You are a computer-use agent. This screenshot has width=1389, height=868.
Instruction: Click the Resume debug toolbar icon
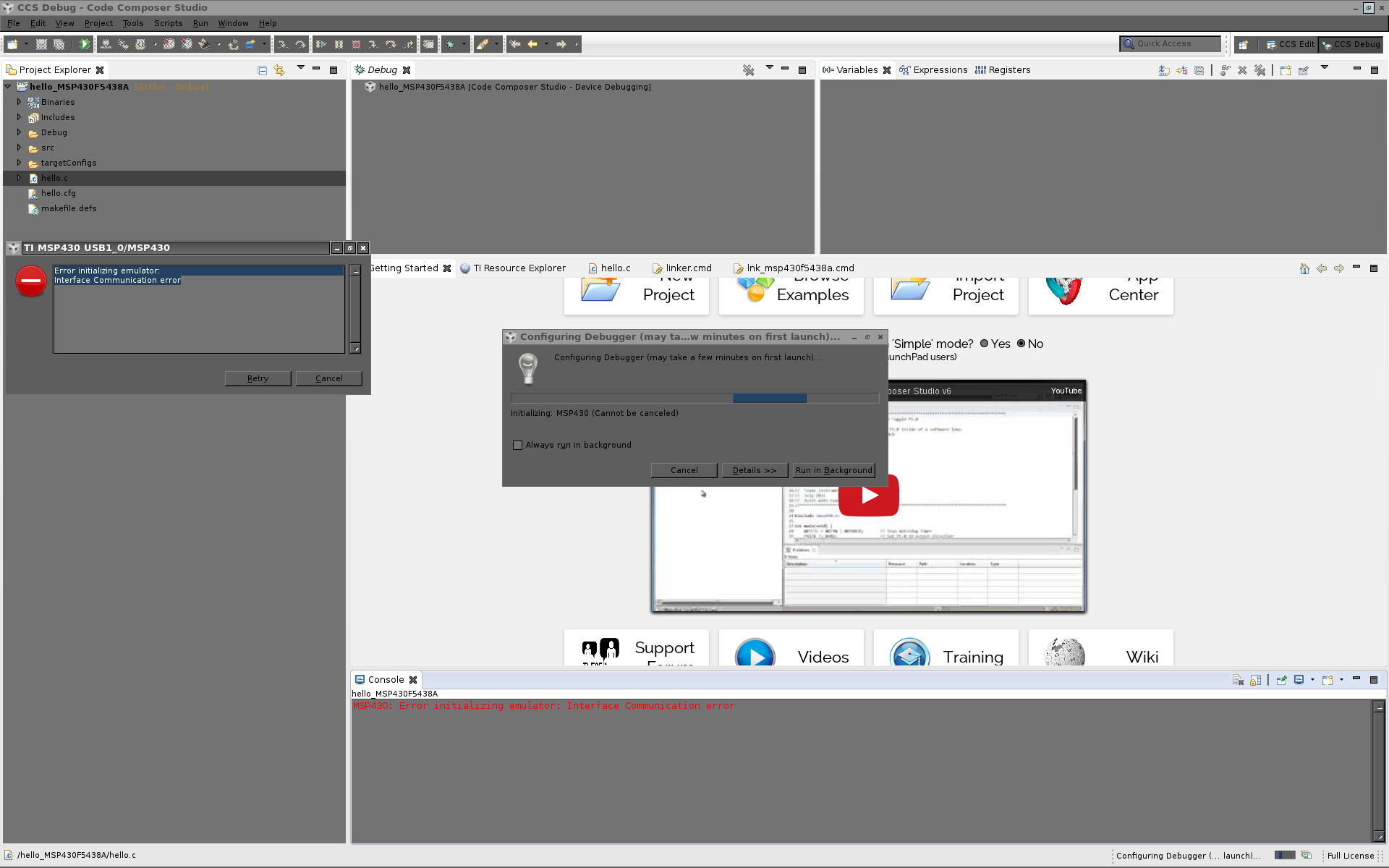pyautogui.click(x=322, y=44)
